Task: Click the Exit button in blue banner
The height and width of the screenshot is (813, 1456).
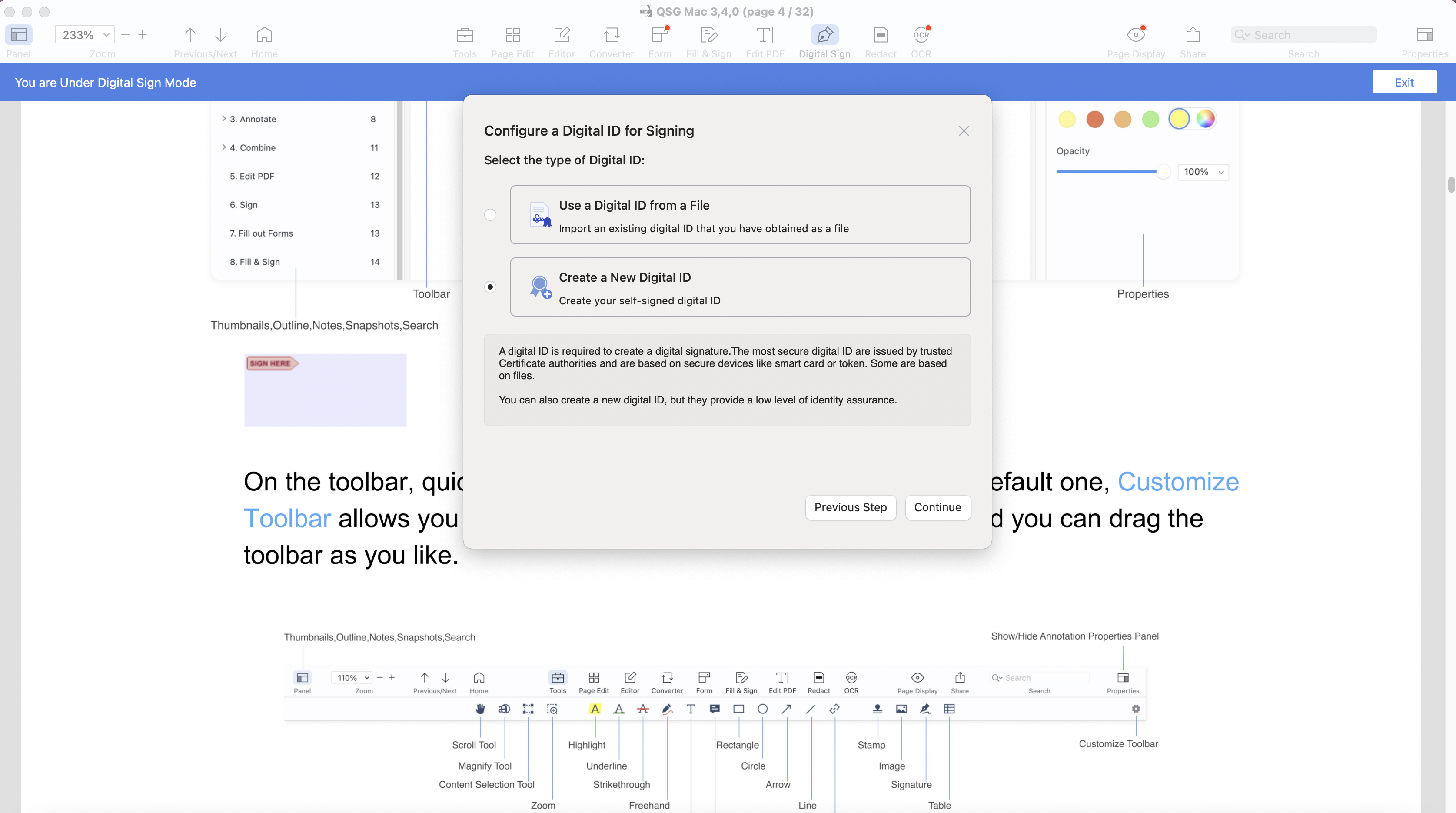Action: (1404, 83)
